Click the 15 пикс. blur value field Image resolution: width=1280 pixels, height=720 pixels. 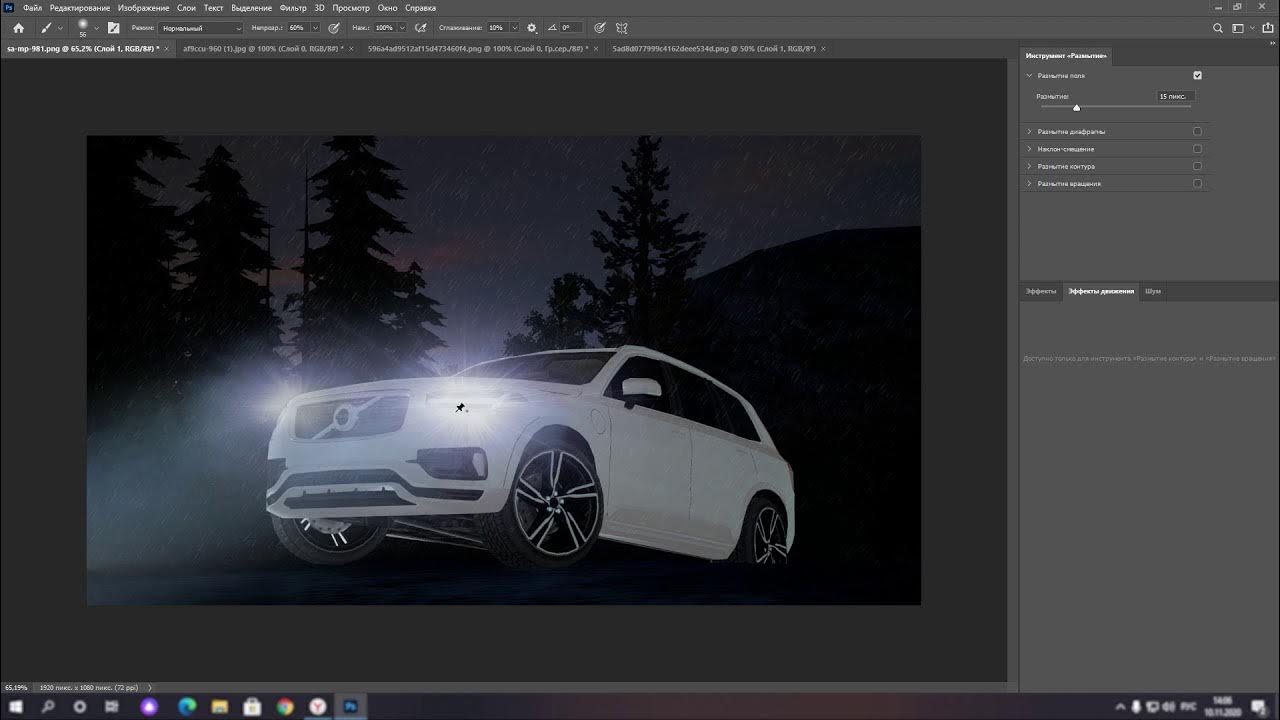tap(1174, 96)
